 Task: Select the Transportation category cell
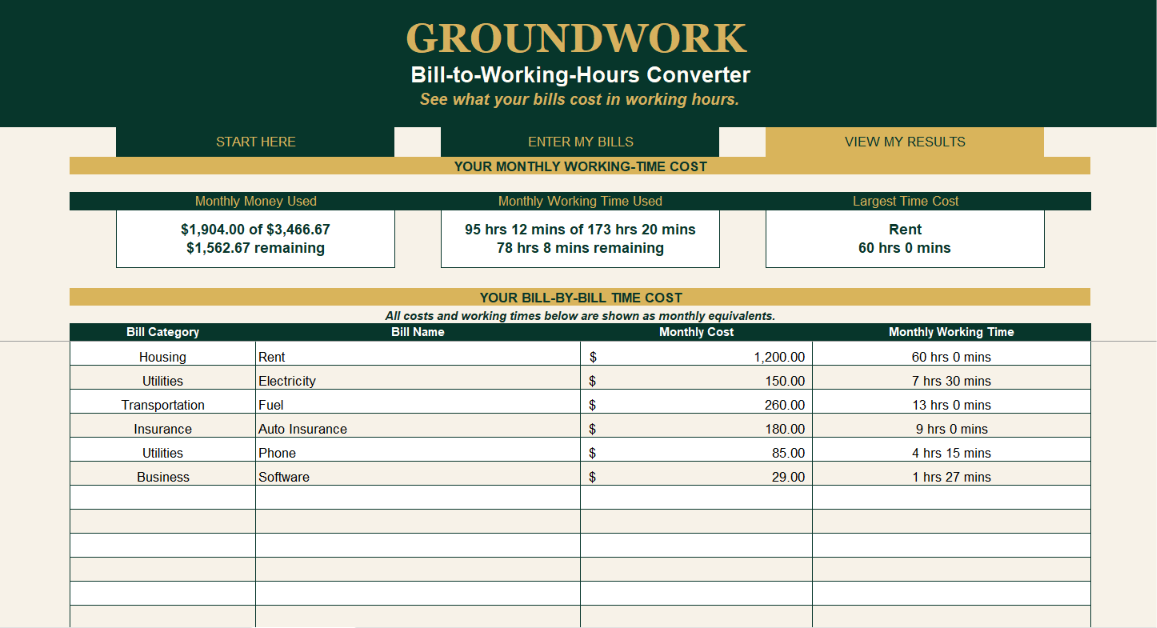tap(162, 404)
